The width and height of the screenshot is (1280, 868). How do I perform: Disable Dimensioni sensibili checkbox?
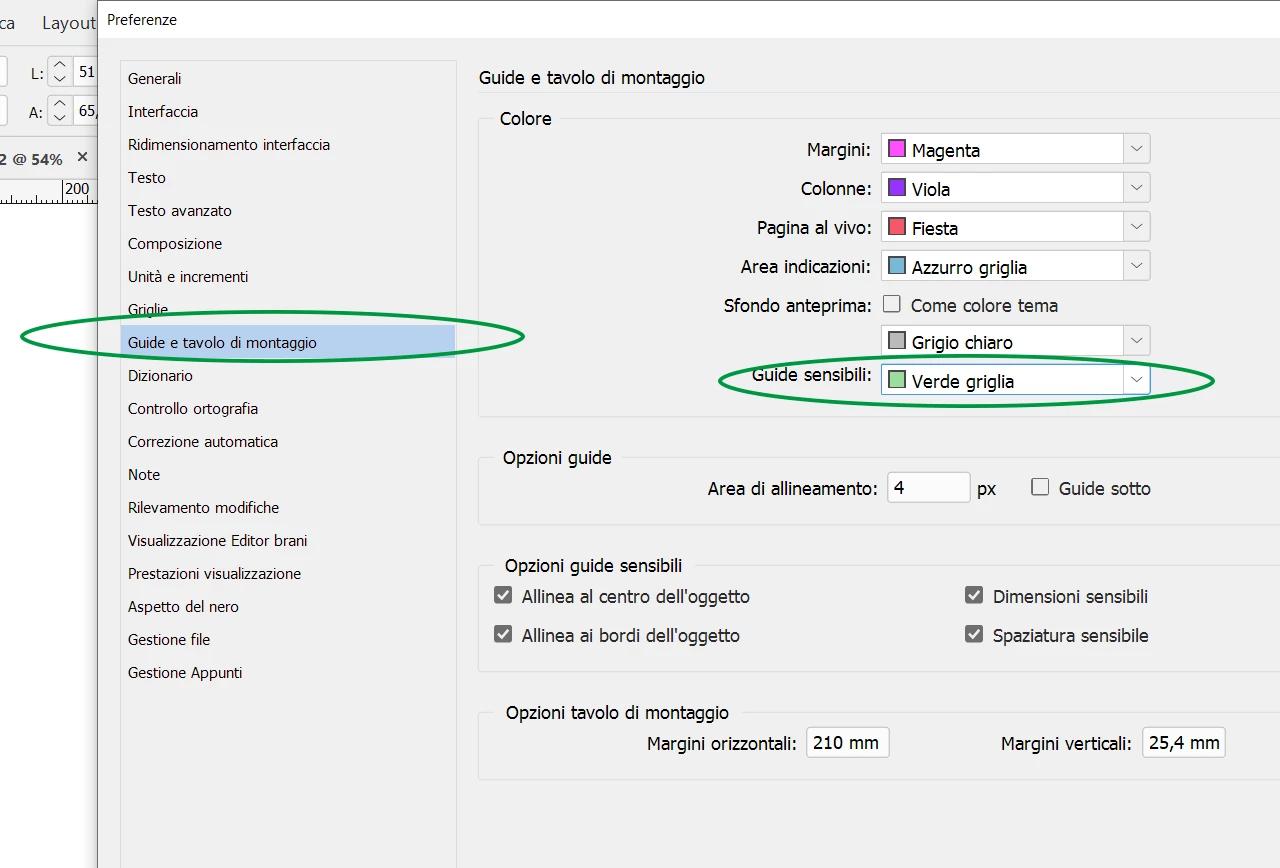[x=974, y=596]
